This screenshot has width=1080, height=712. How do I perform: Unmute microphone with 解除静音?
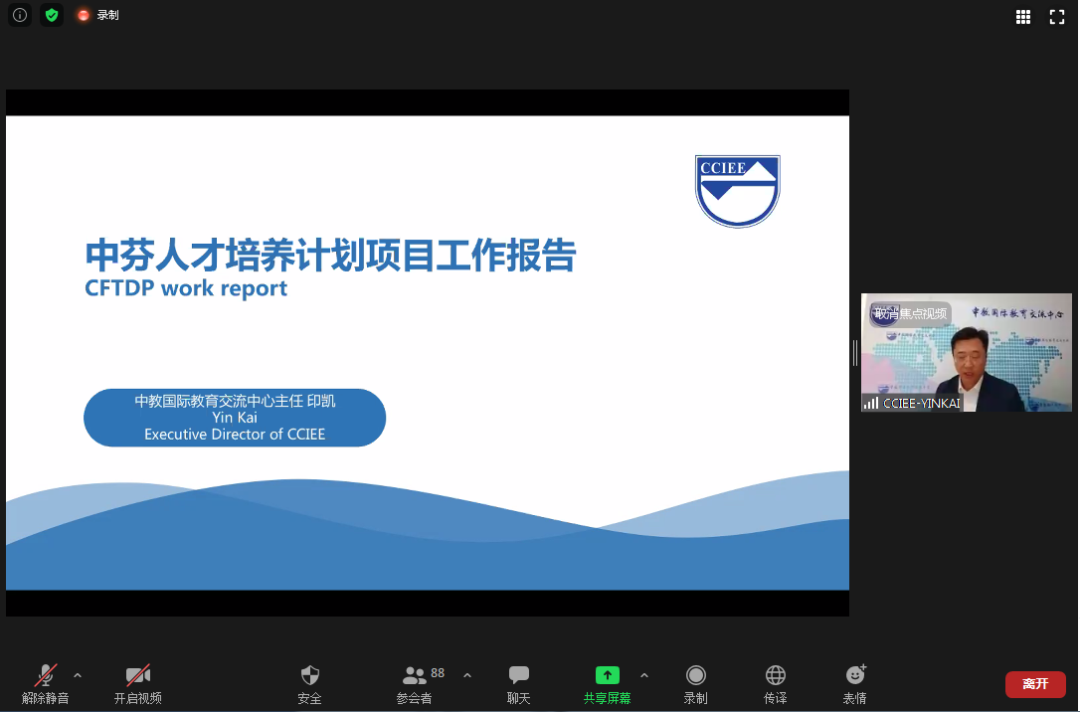click(45, 684)
